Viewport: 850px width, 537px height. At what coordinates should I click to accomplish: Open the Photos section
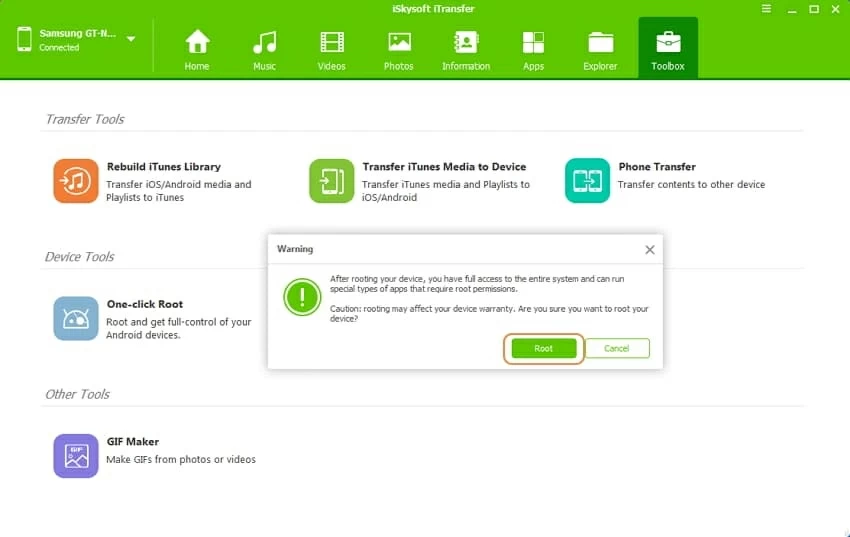point(398,48)
